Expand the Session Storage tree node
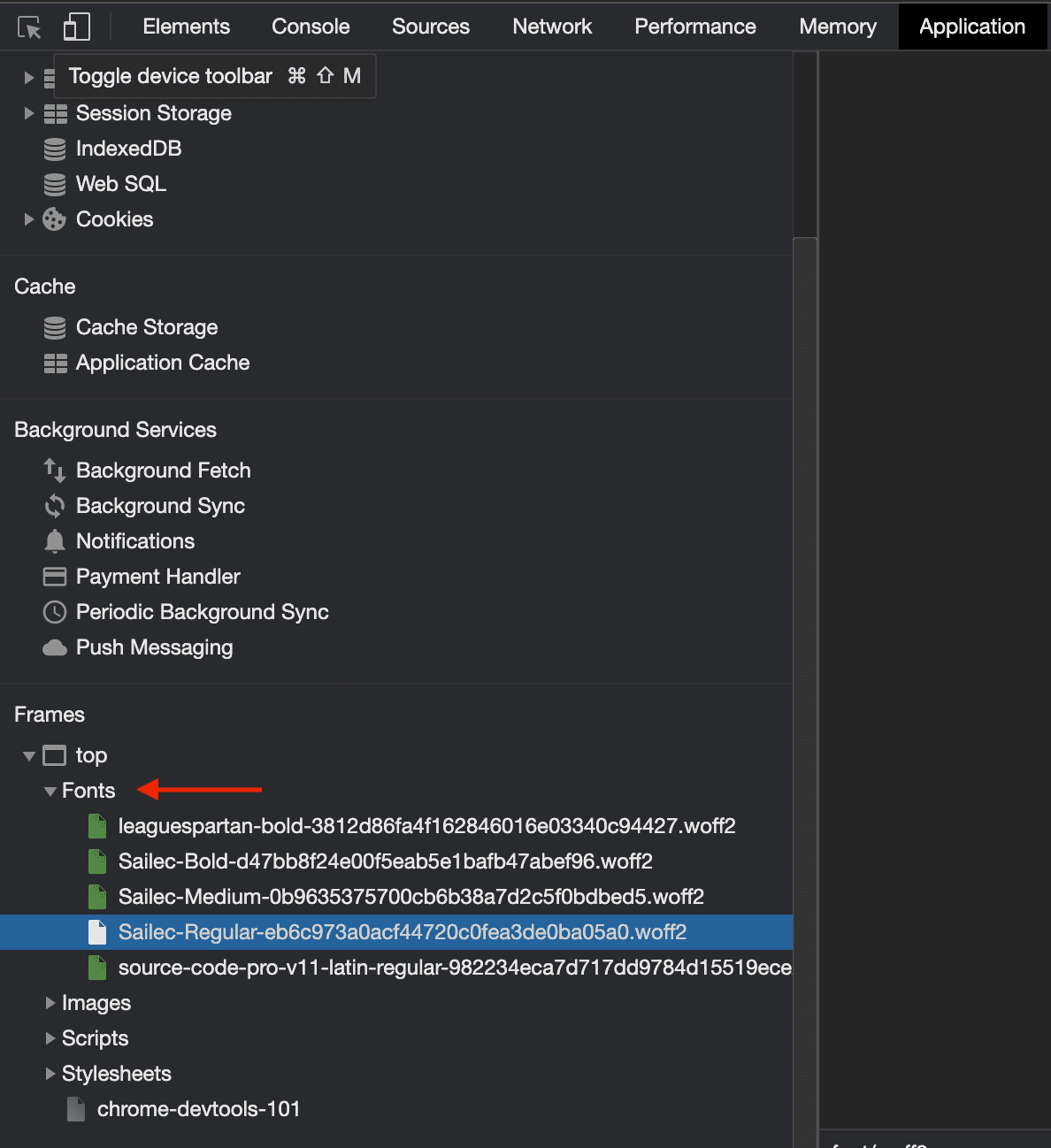Image resolution: width=1051 pixels, height=1148 pixels. (29, 113)
